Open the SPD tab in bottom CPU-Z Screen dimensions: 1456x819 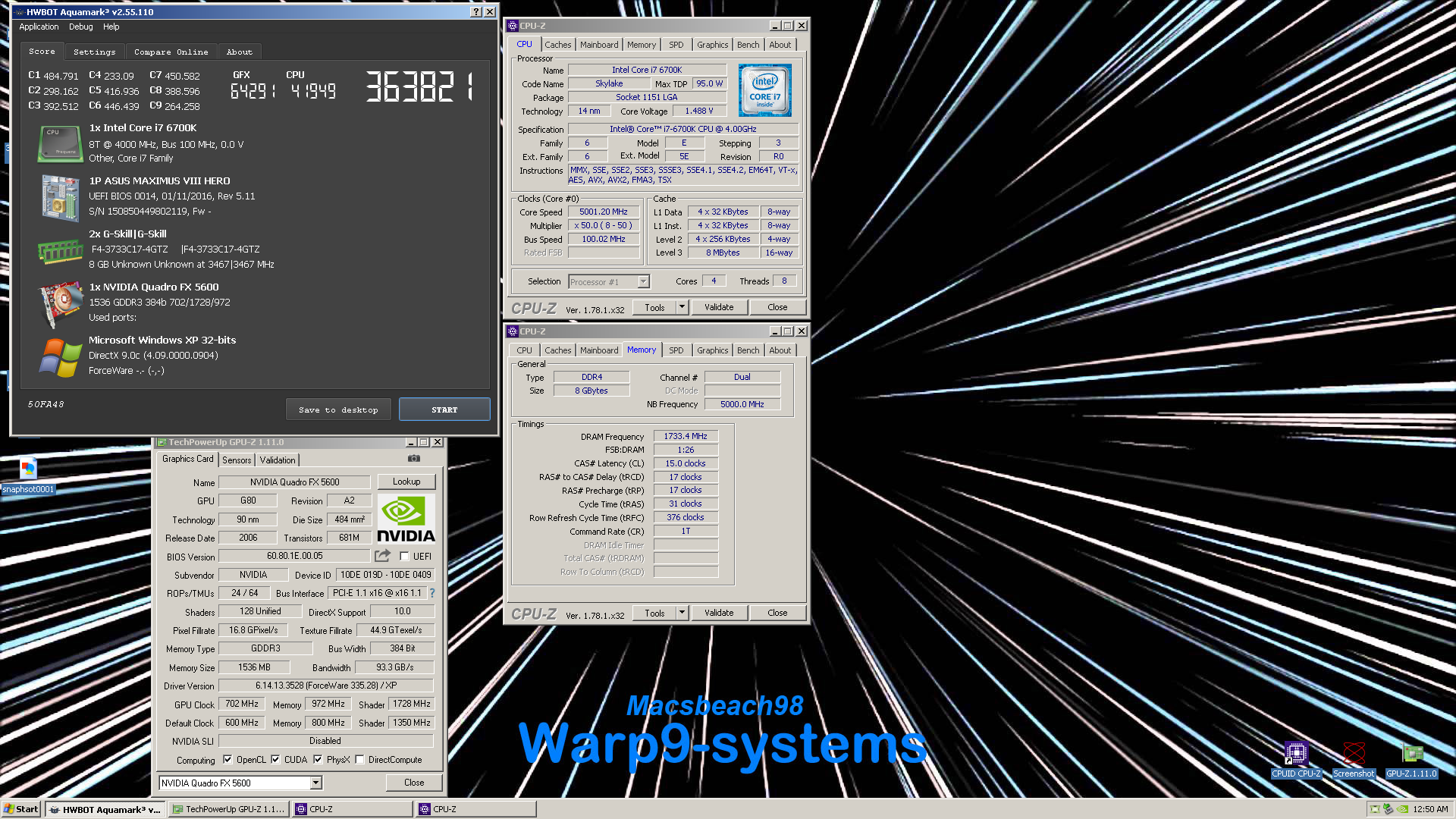pyautogui.click(x=676, y=350)
